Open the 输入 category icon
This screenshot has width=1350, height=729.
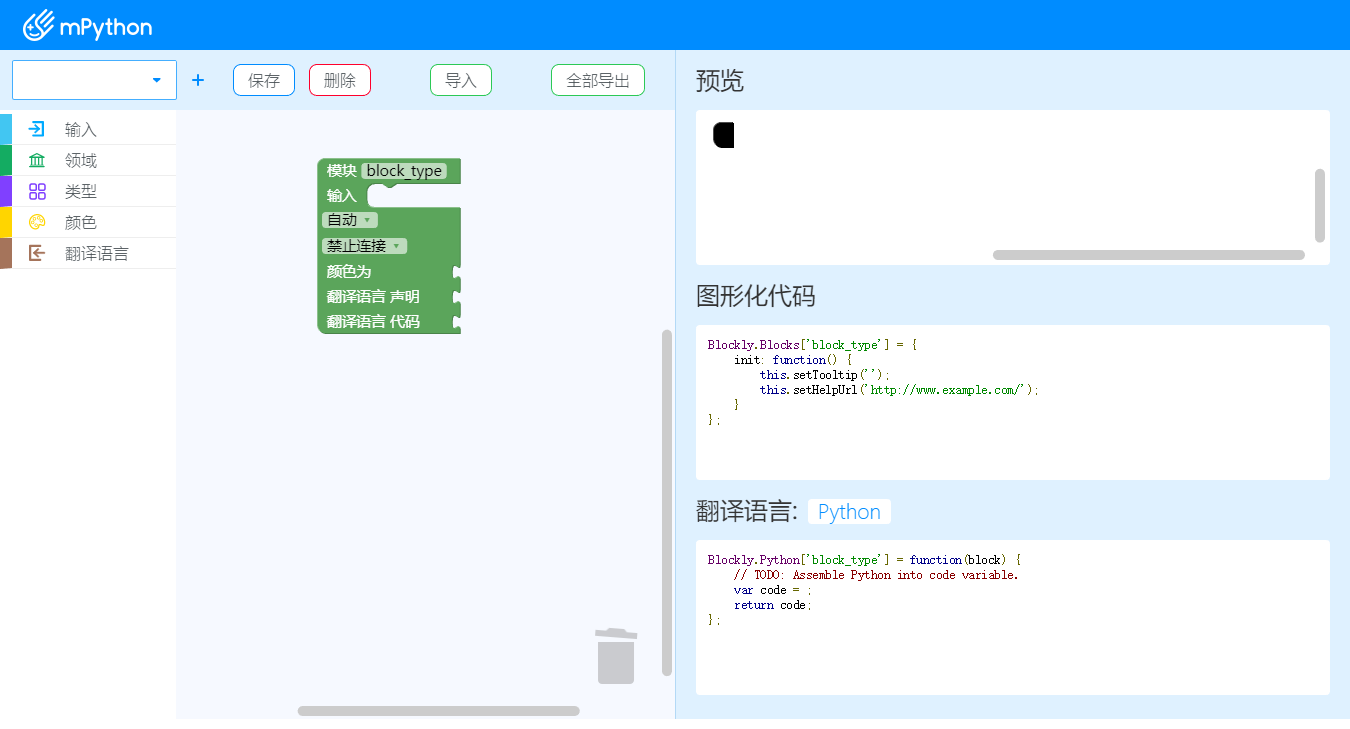[x=37, y=129]
